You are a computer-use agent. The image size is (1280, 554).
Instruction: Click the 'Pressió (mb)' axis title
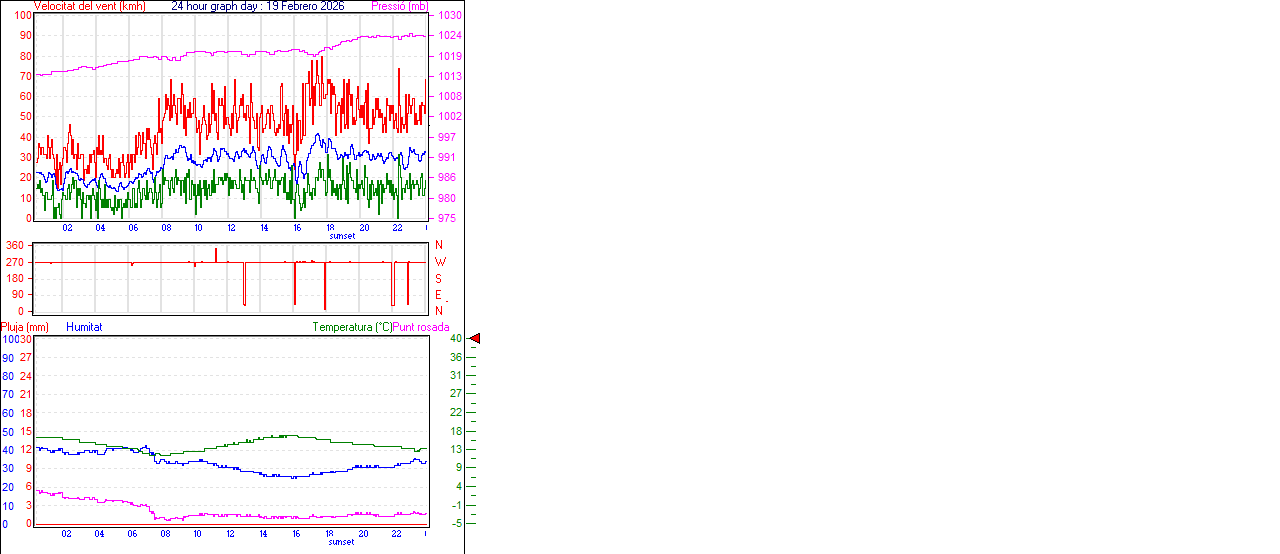click(399, 6)
